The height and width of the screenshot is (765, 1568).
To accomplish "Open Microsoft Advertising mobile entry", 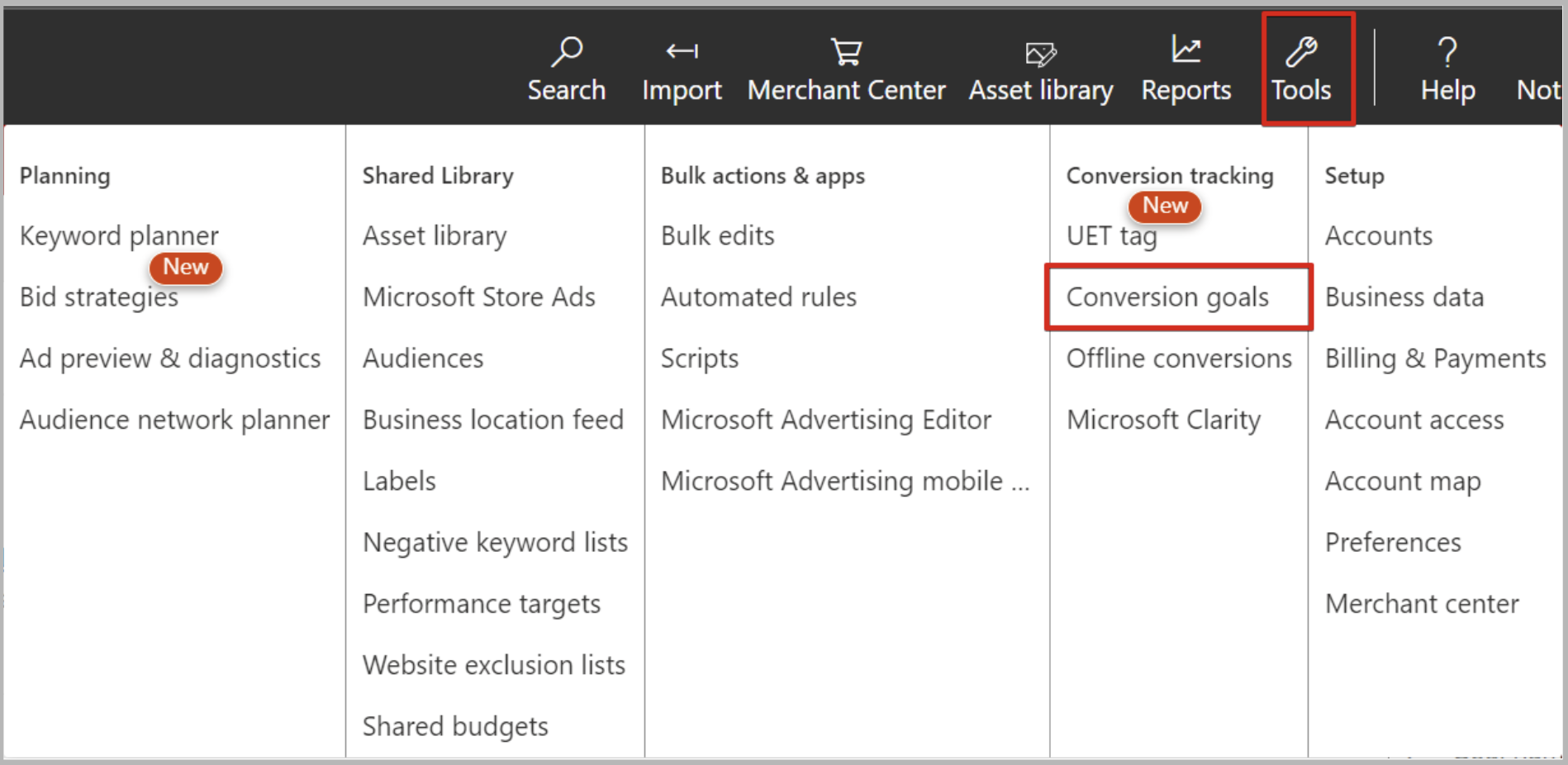I will click(x=845, y=481).
